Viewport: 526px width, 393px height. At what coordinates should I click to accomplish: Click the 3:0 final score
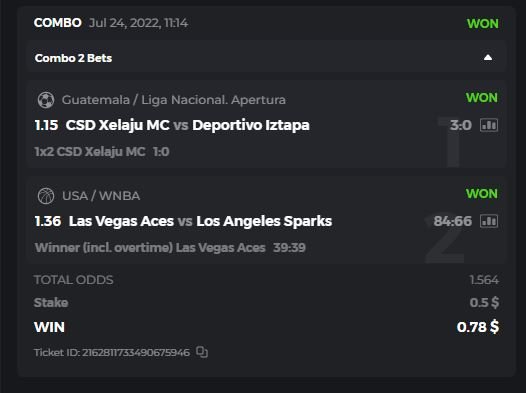(461, 125)
